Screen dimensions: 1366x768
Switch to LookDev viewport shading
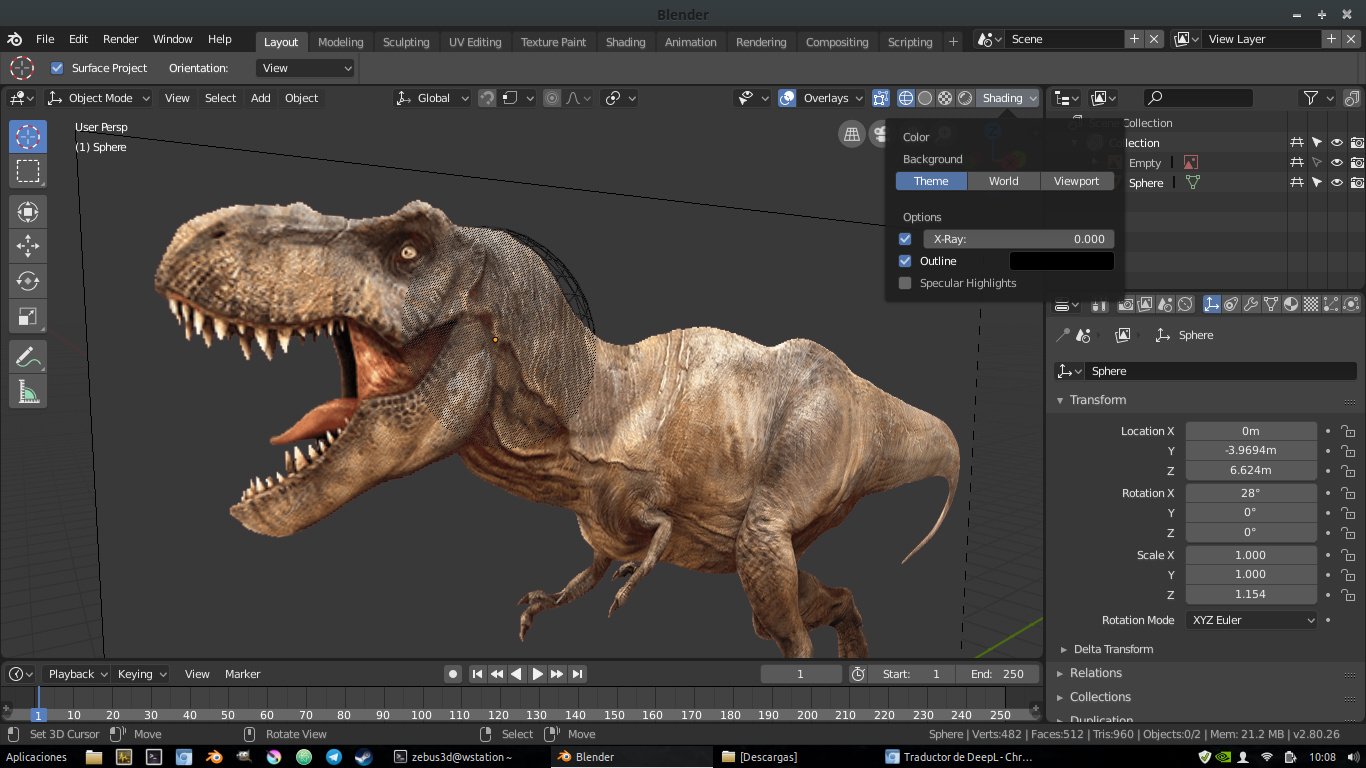click(945, 98)
